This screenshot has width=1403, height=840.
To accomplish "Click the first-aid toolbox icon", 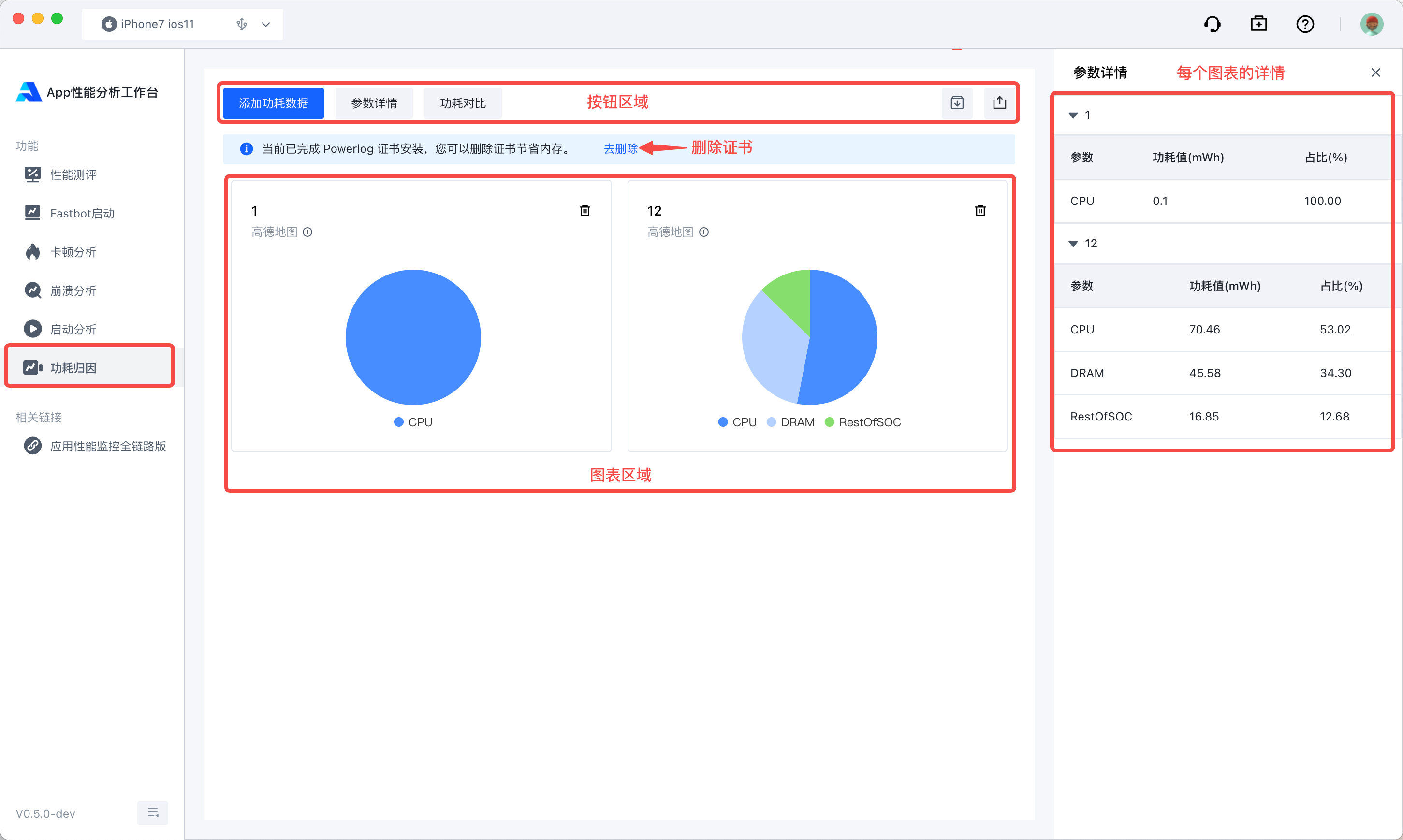I will pos(1258,24).
